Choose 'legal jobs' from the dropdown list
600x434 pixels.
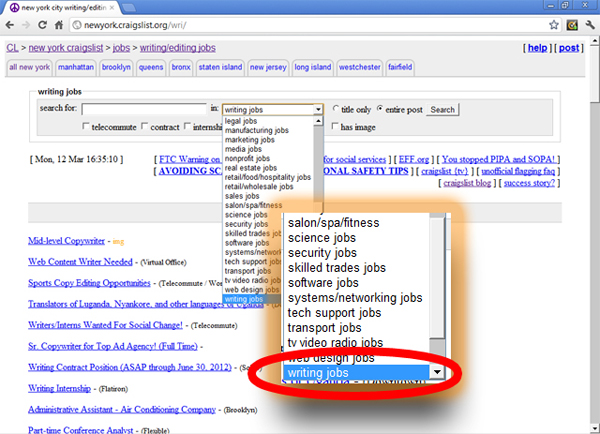[x=241, y=121]
